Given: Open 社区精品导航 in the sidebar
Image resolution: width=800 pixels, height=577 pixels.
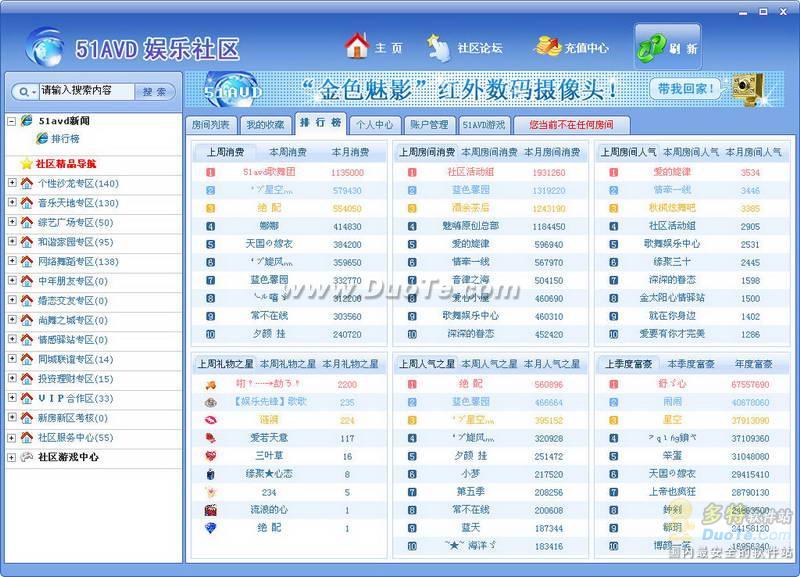Looking at the screenshot, I should point(66,164).
